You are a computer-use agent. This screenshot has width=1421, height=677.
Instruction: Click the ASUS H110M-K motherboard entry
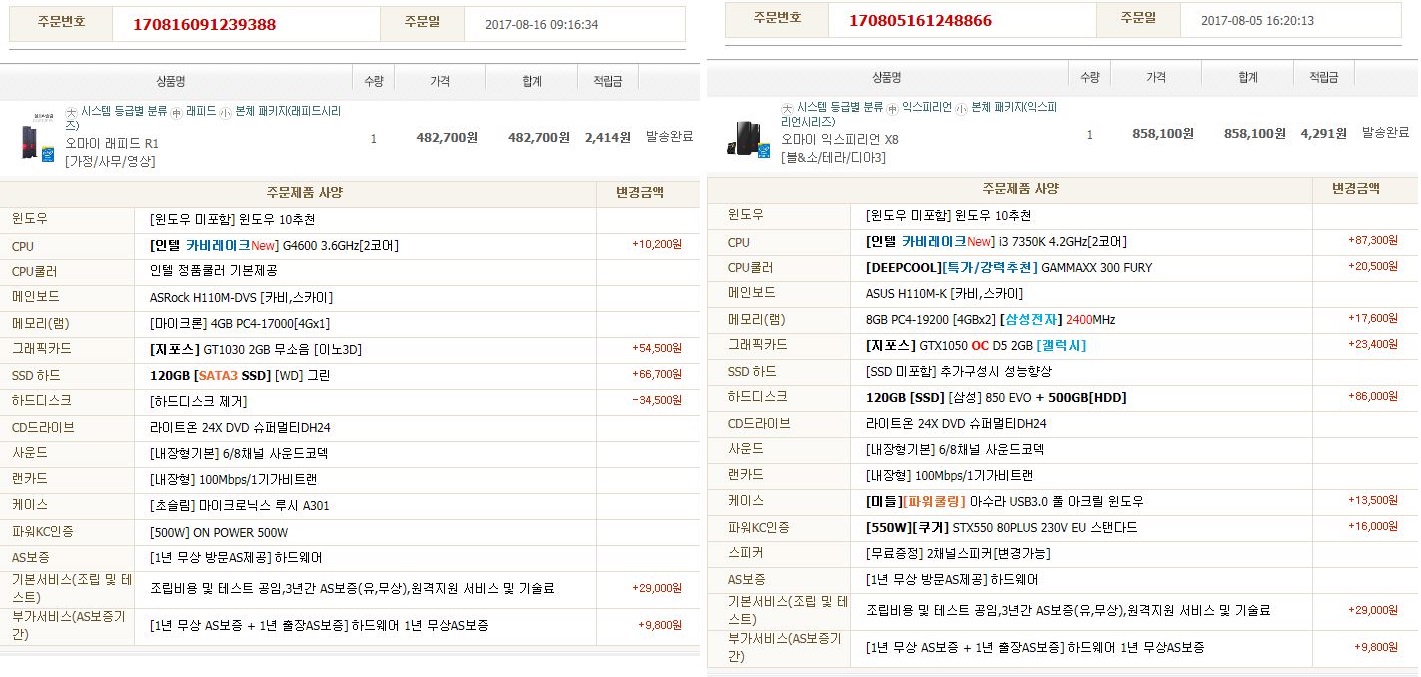pyautogui.click(x=944, y=293)
